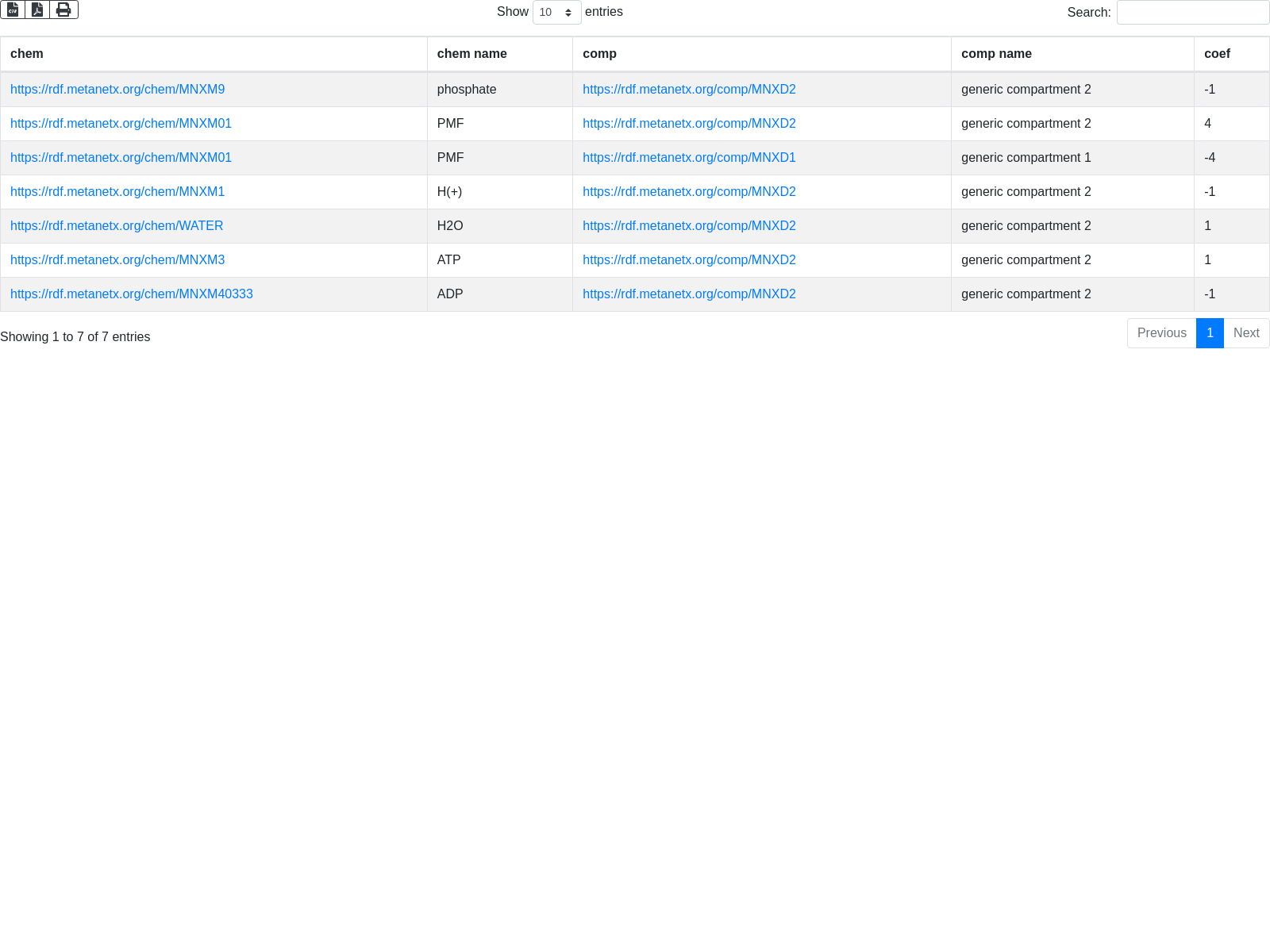Open the chem/WATER link

click(x=117, y=226)
